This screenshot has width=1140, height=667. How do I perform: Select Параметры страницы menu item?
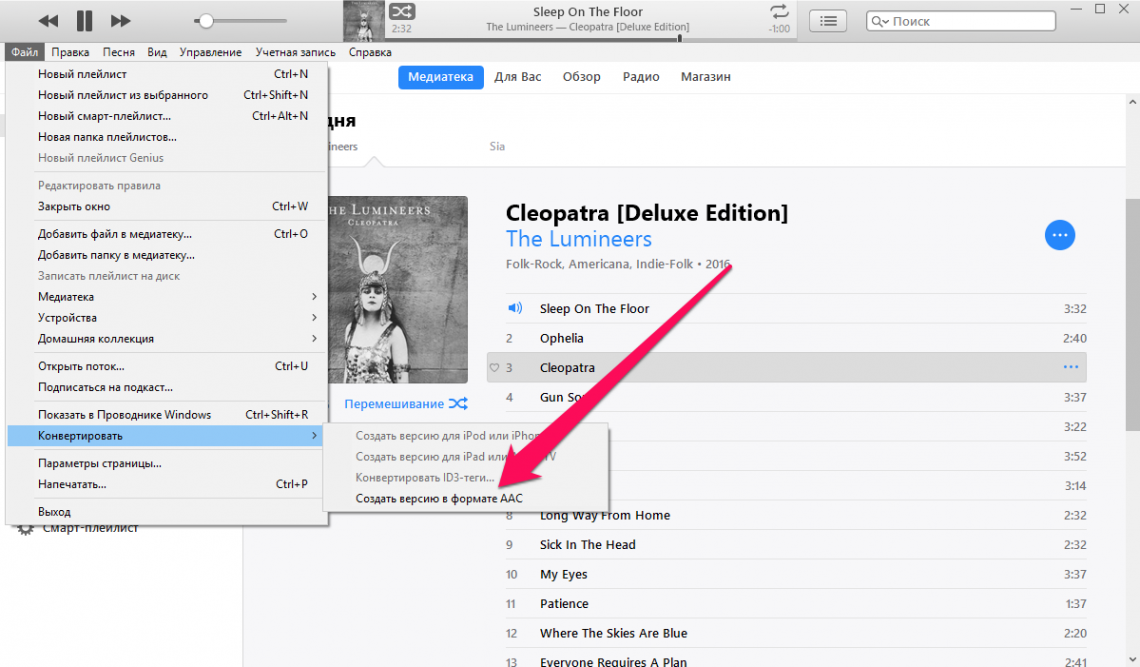(x=167, y=463)
